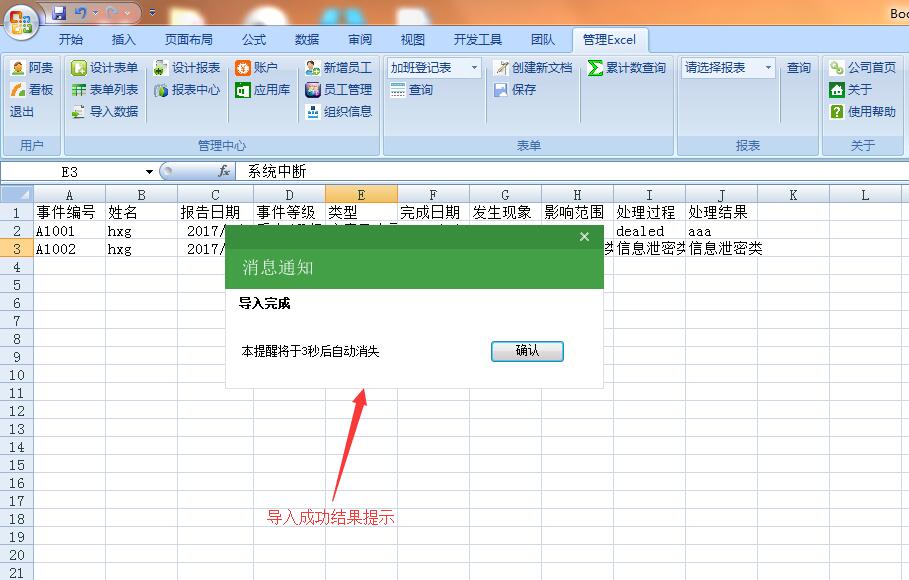Select cell I2 containing dealed
The image size is (909, 580).
649,231
